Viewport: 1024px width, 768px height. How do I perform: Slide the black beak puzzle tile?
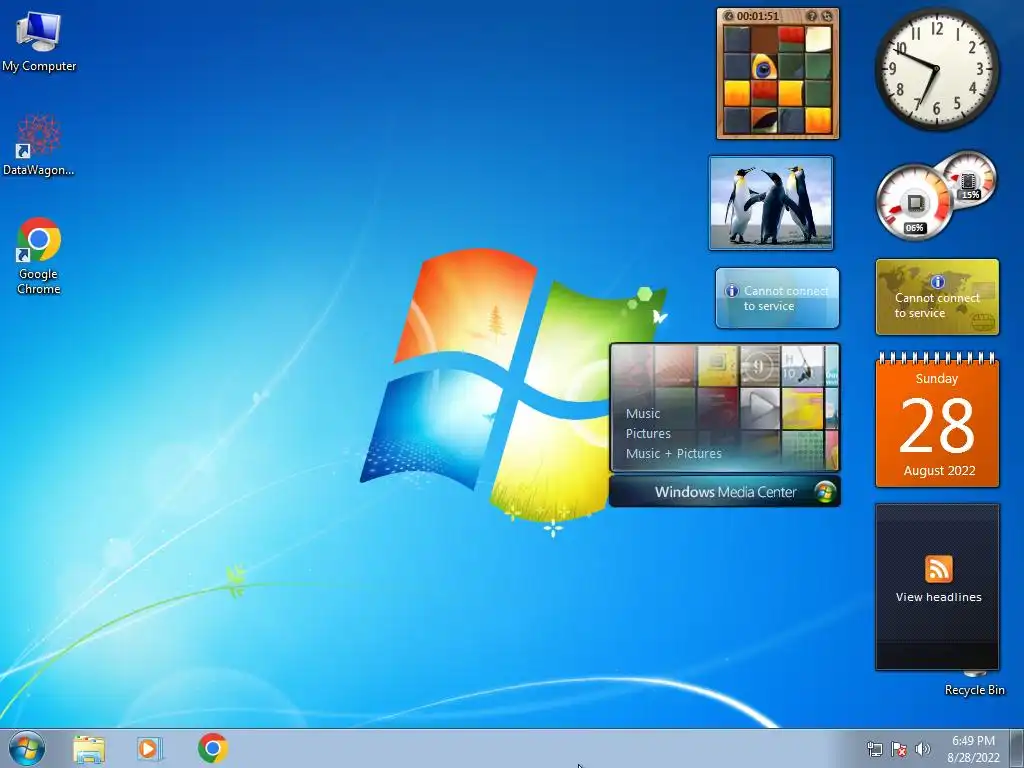pos(763,120)
